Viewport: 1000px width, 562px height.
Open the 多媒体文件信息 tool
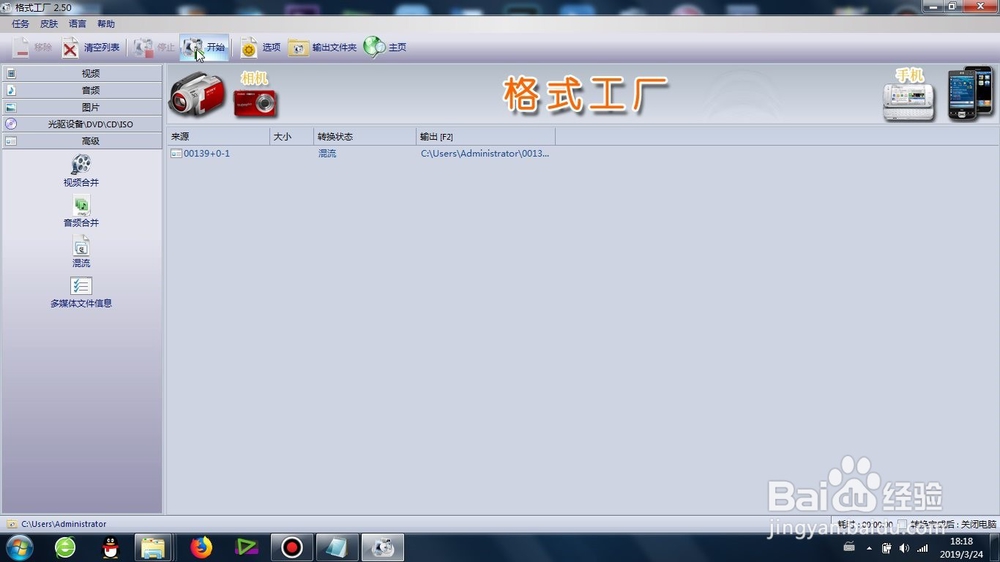point(81,292)
